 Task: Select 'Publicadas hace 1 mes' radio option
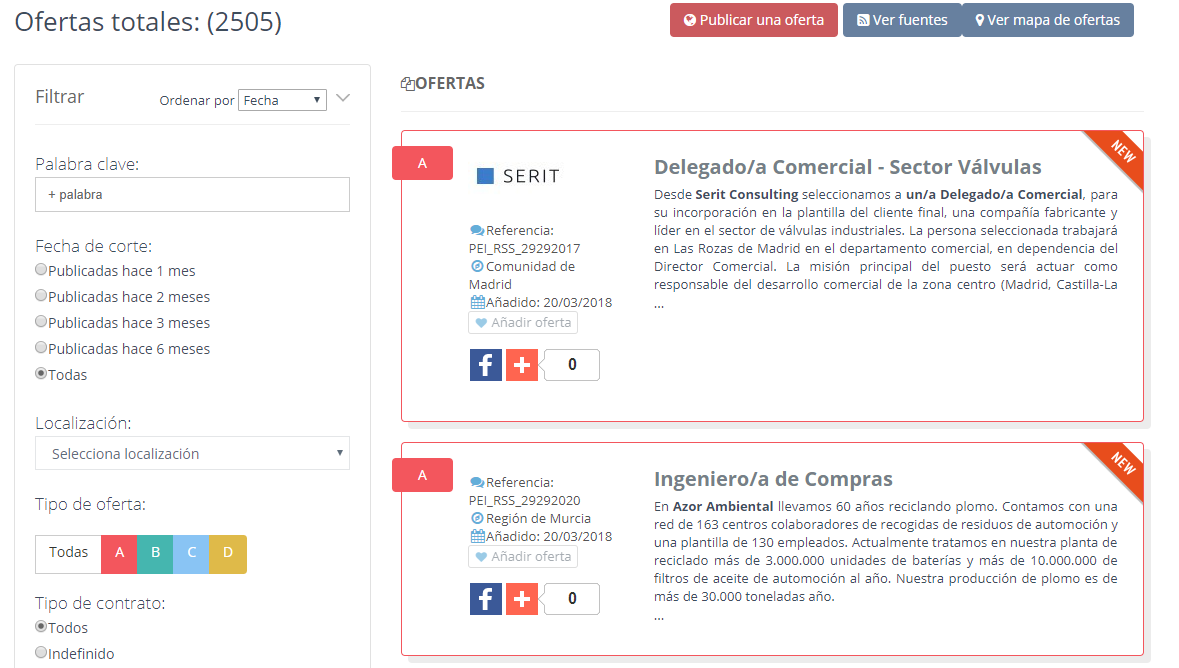point(41,270)
